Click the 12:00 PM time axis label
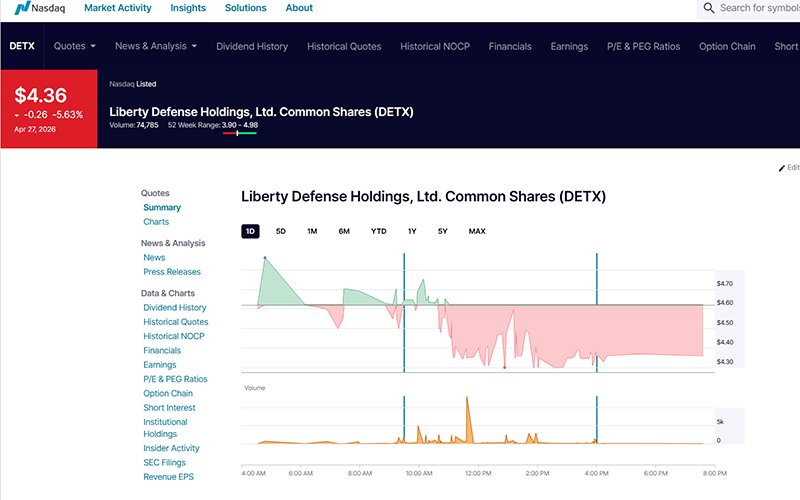Viewport: 800px width, 500px height. pos(478,473)
